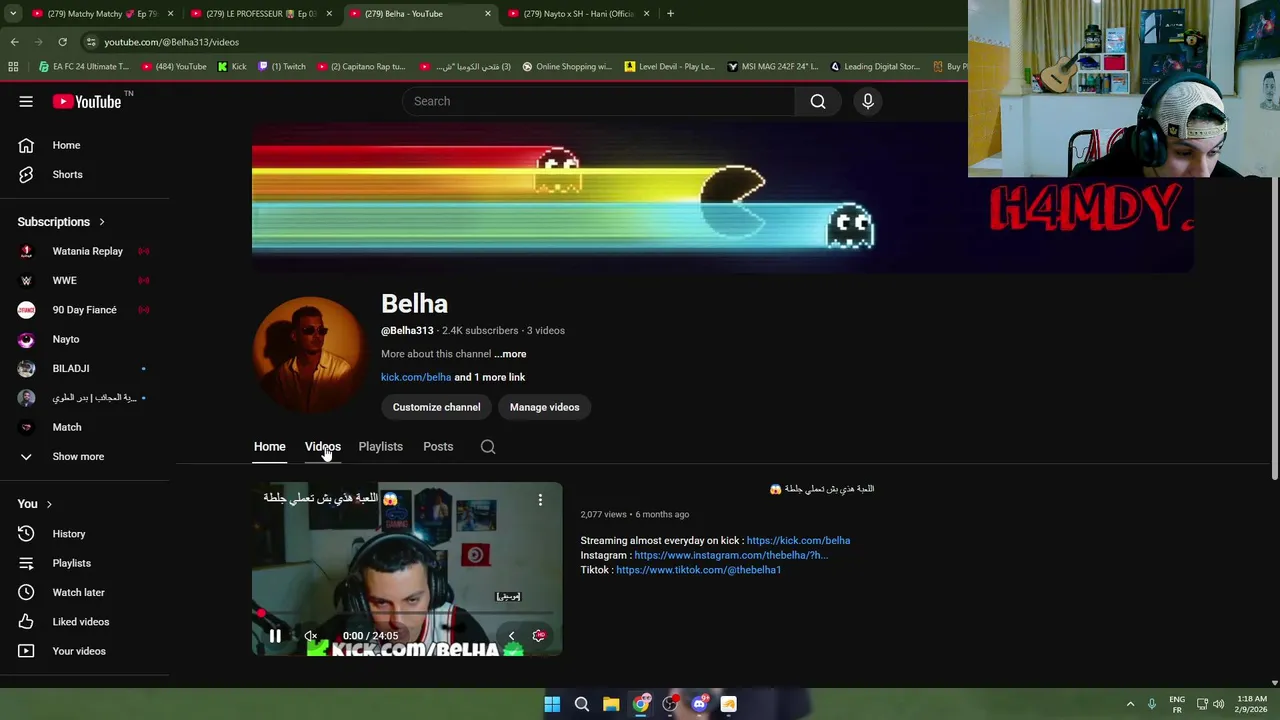The height and width of the screenshot is (720, 1280).
Task: Open the Chrome tab search dropdown
Action: 12,14
